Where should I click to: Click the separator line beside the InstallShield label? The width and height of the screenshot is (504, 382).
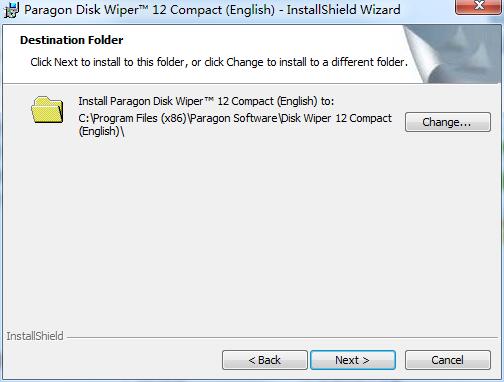pos(282,338)
